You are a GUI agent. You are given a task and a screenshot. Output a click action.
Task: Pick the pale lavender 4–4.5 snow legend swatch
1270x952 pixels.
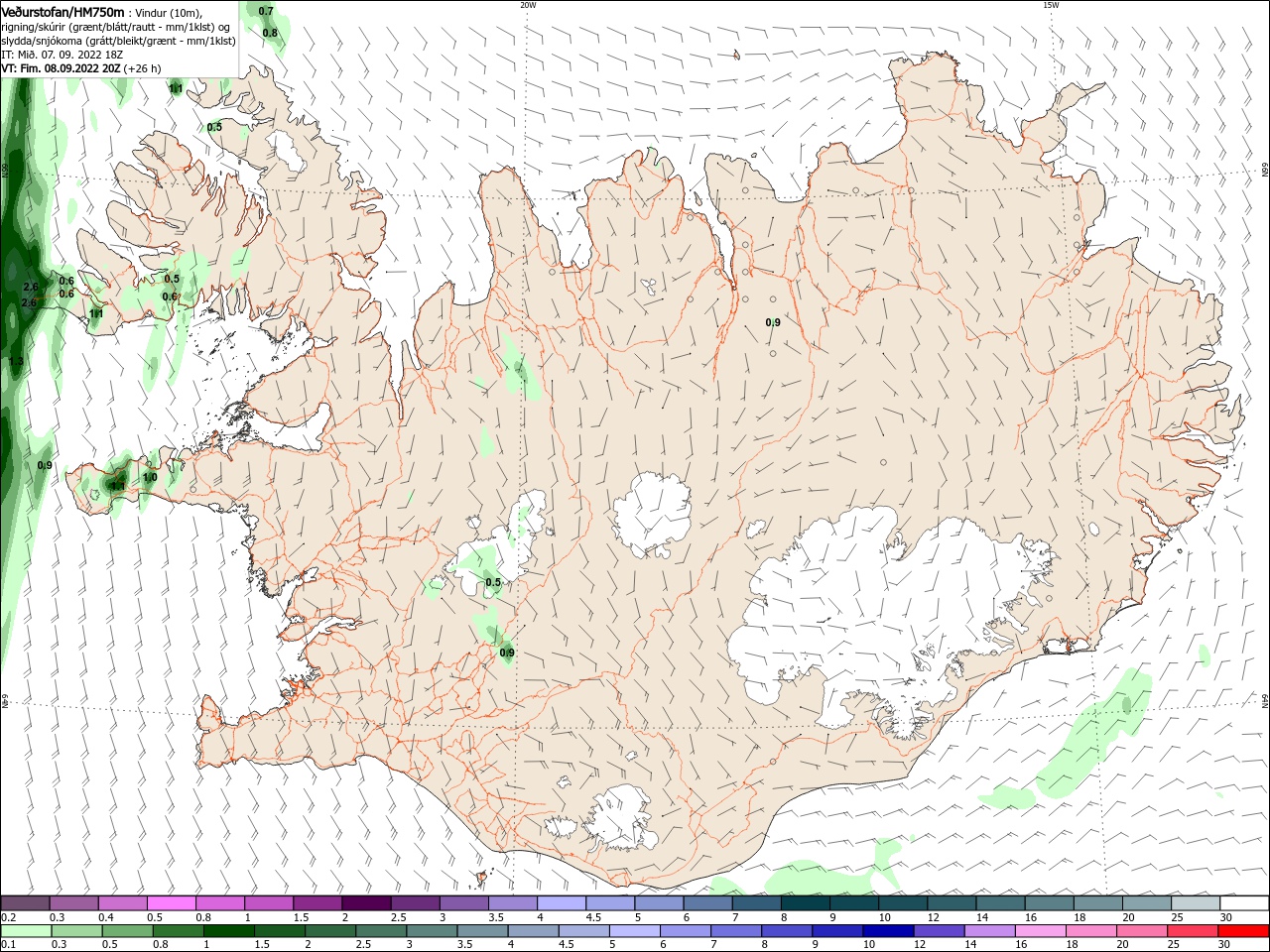coord(561,903)
